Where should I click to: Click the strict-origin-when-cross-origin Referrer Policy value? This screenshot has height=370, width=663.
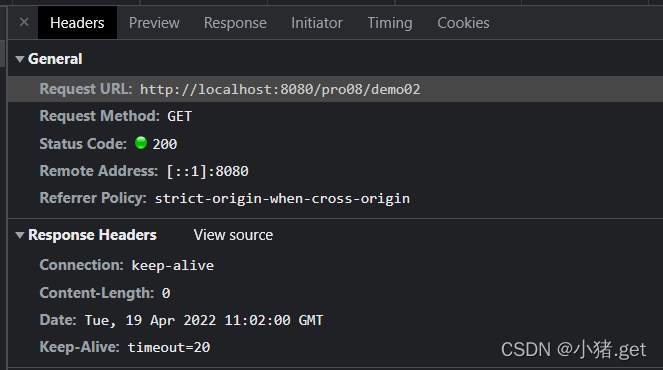point(282,198)
